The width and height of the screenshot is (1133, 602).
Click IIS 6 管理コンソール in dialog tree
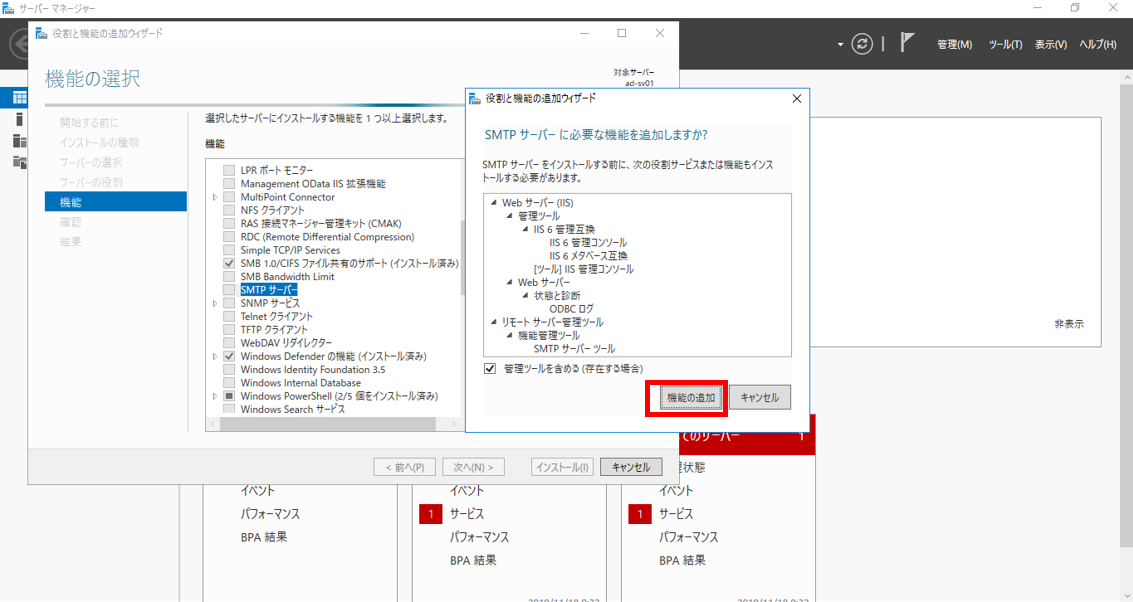(x=587, y=243)
